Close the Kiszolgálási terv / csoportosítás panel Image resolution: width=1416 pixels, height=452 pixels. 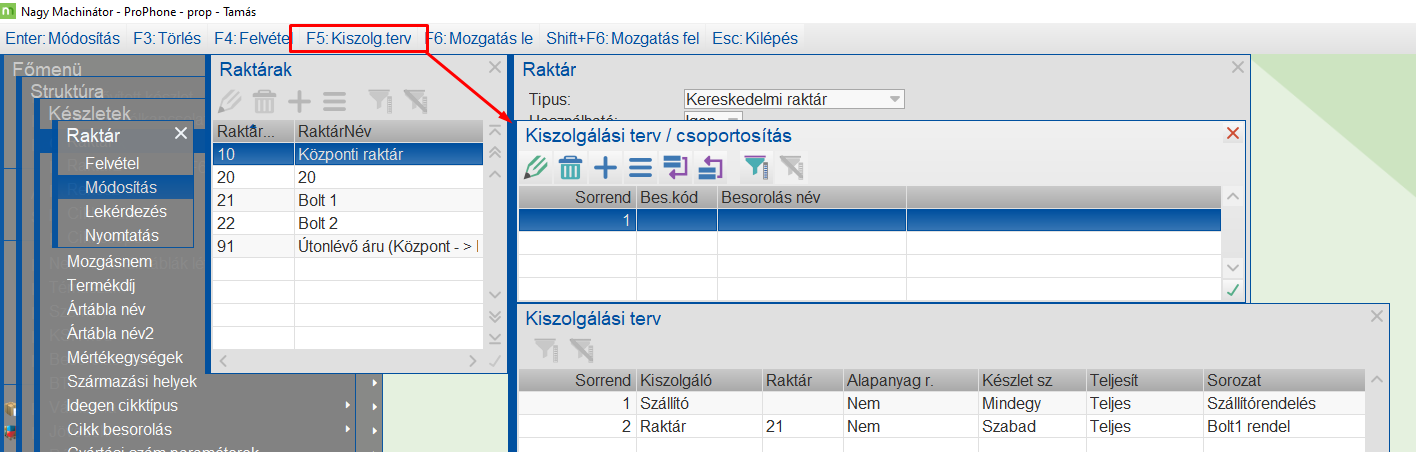click(x=1232, y=134)
